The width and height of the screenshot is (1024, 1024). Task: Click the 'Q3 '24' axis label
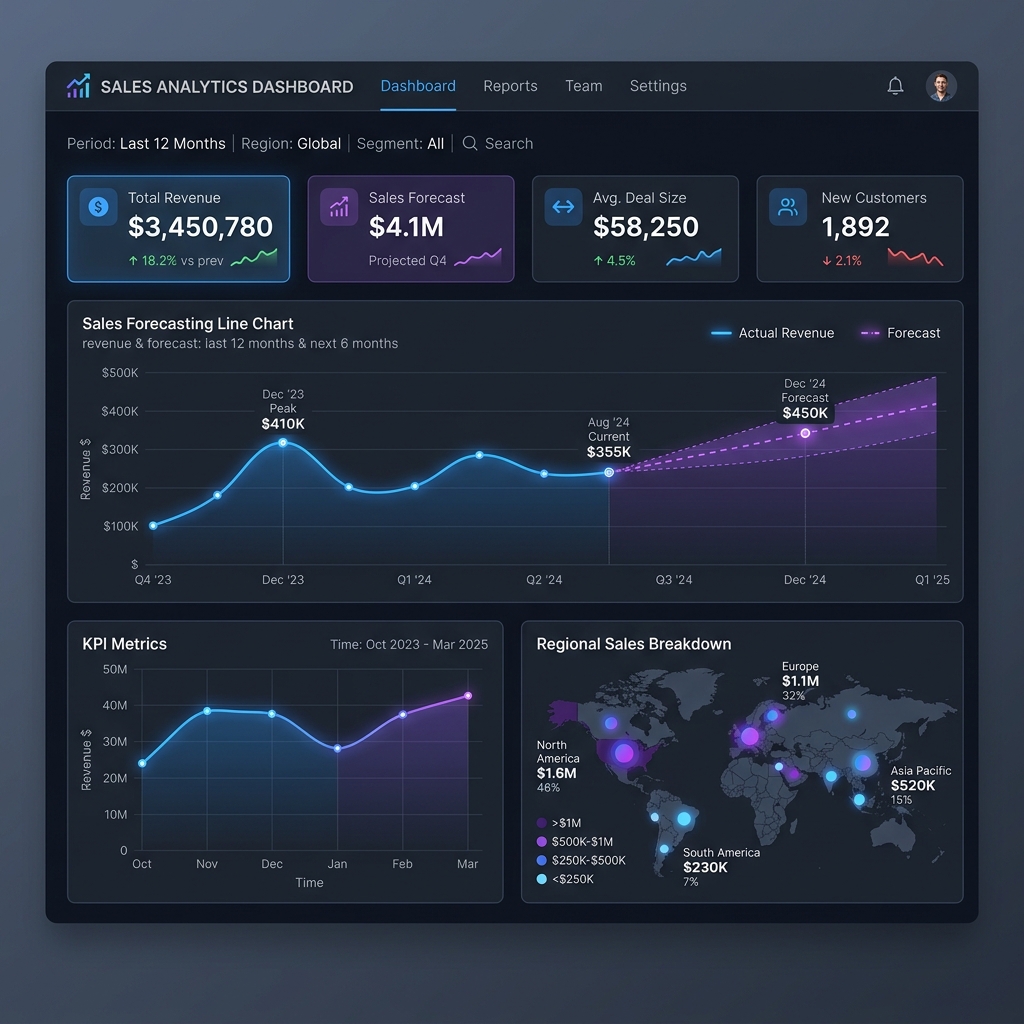click(x=674, y=580)
